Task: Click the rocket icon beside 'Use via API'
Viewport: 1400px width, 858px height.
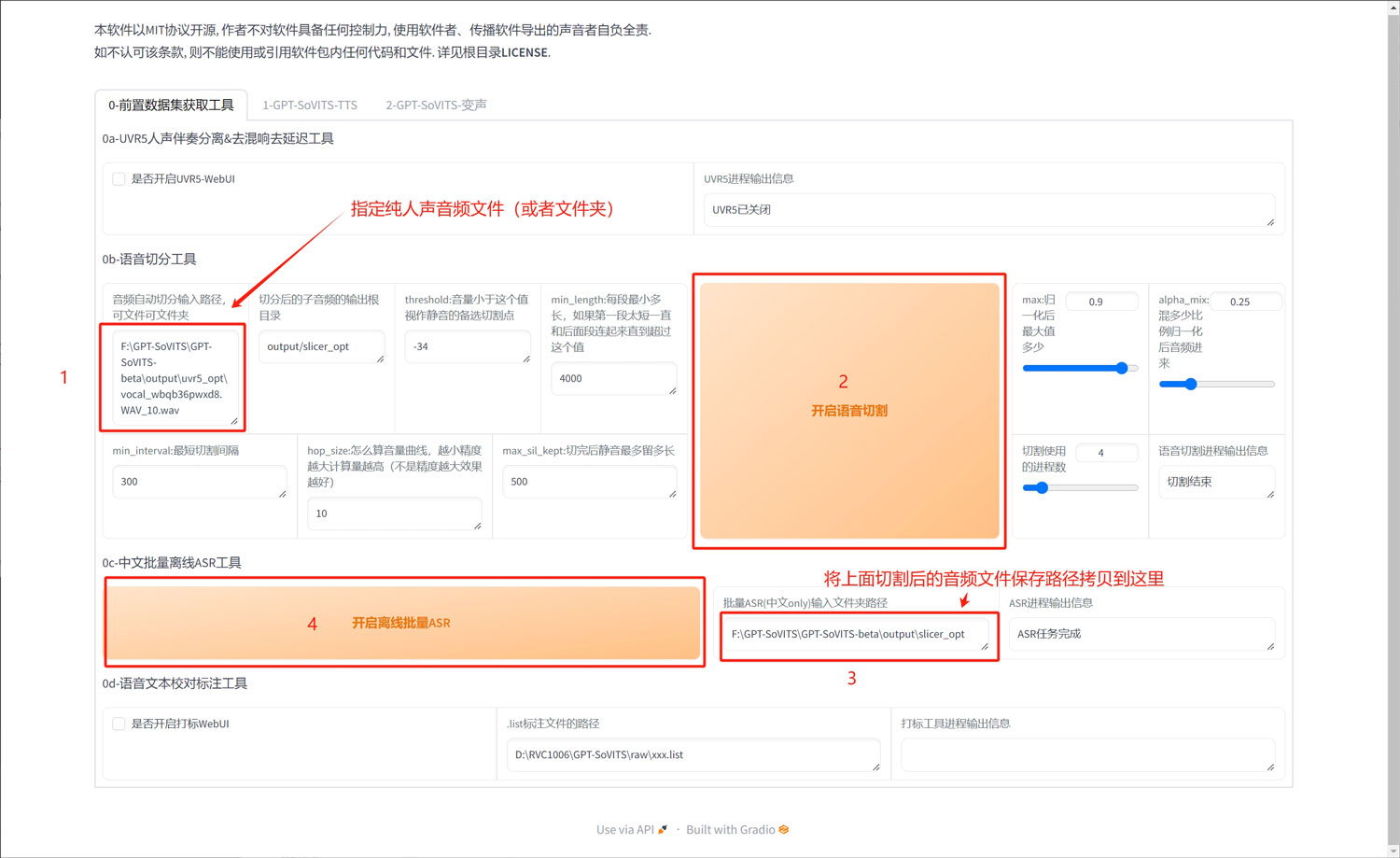Action: coord(662,828)
